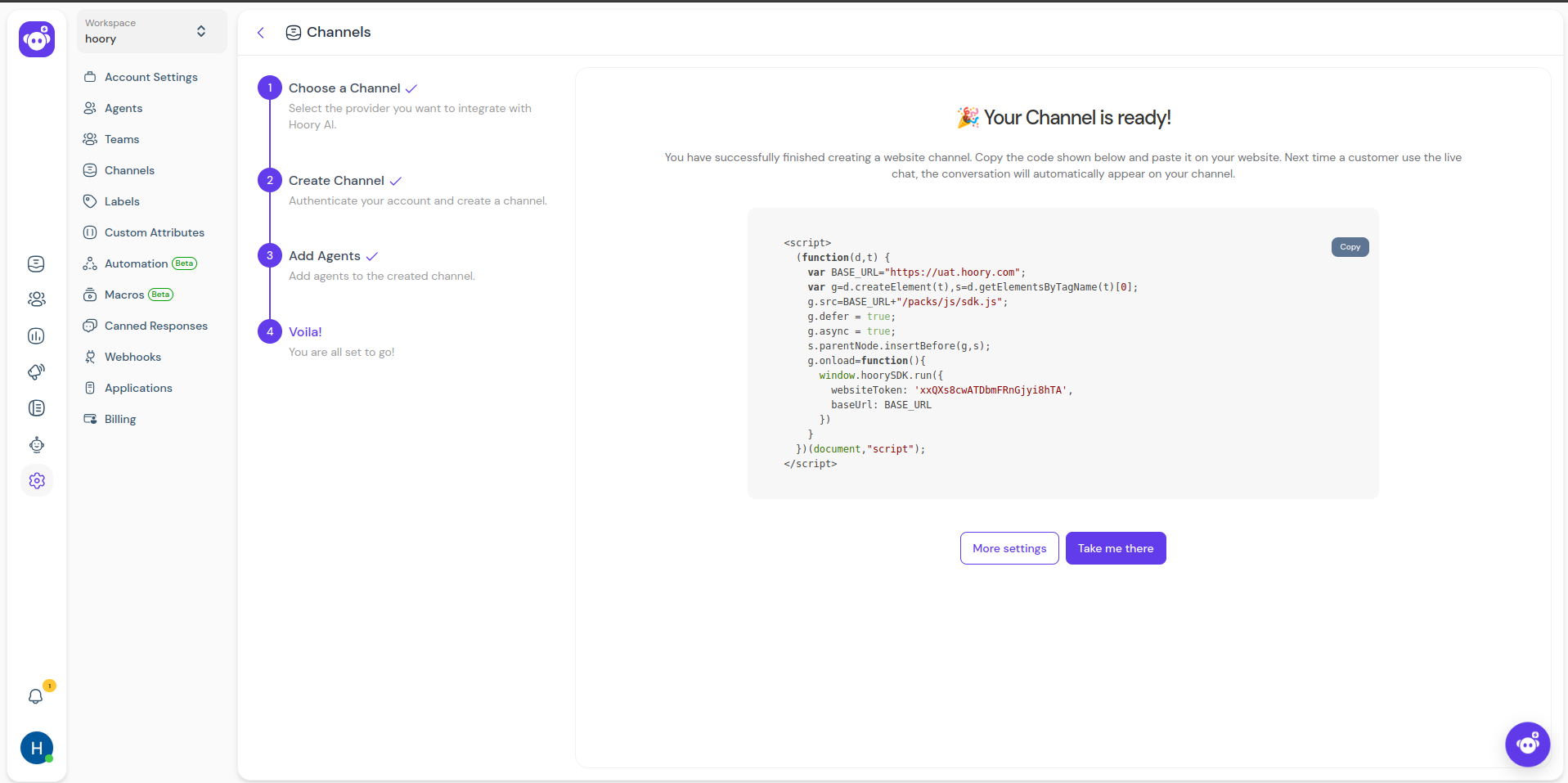
Task: Click the Custom Attributes icon
Action: [90, 232]
